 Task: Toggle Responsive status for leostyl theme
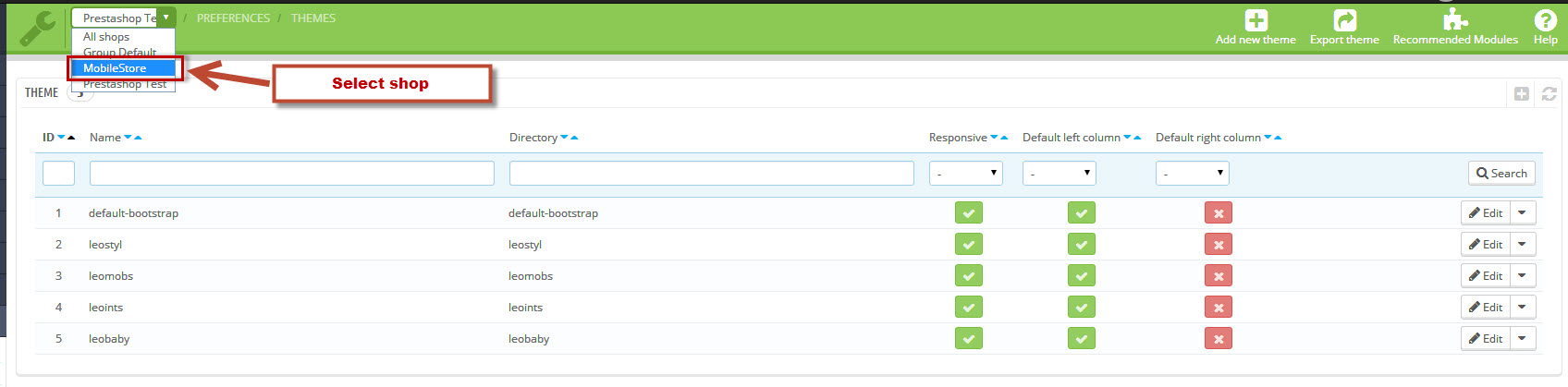(968, 245)
